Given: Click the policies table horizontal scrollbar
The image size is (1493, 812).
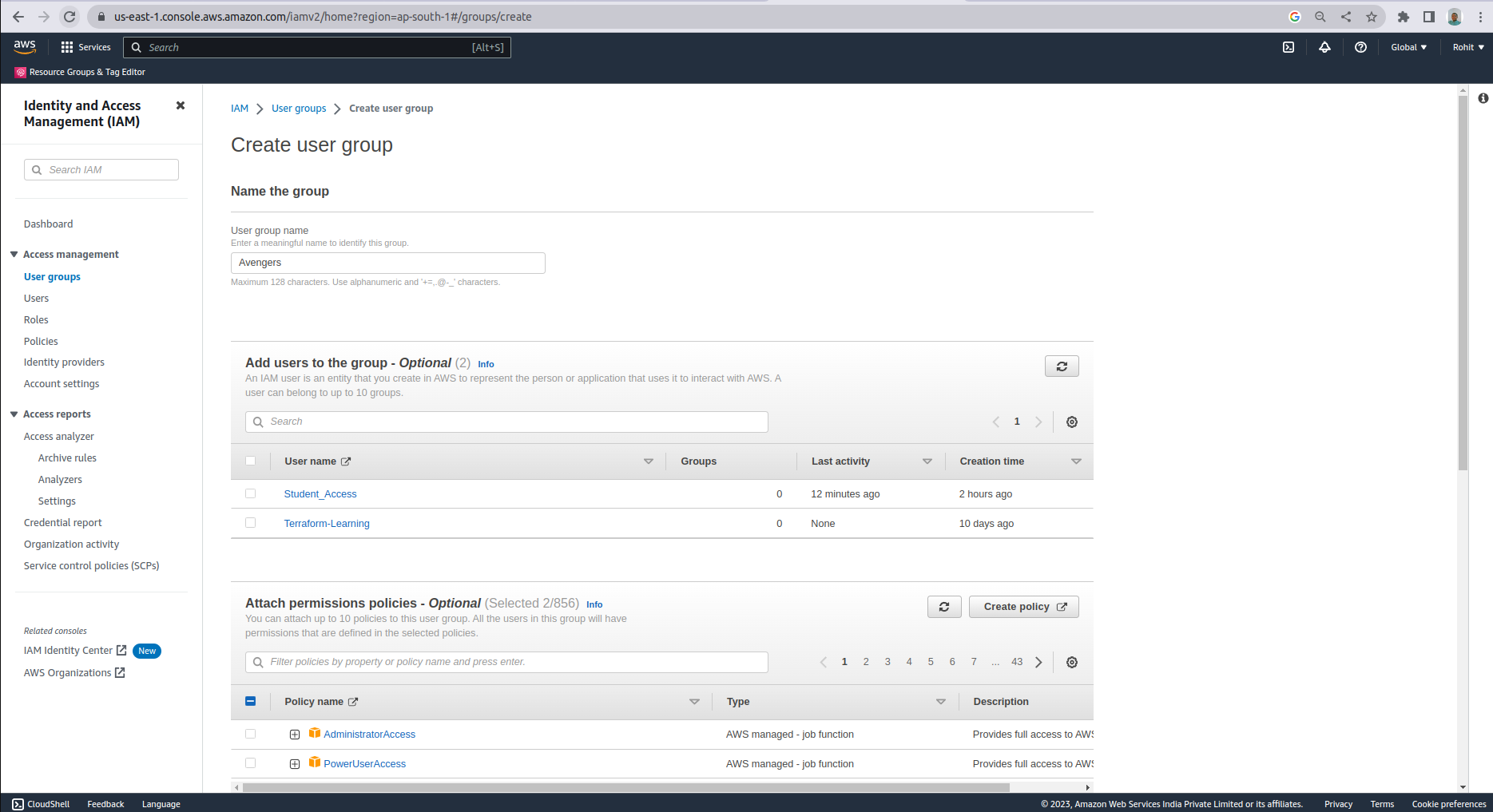Looking at the screenshot, I should [x=625, y=787].
